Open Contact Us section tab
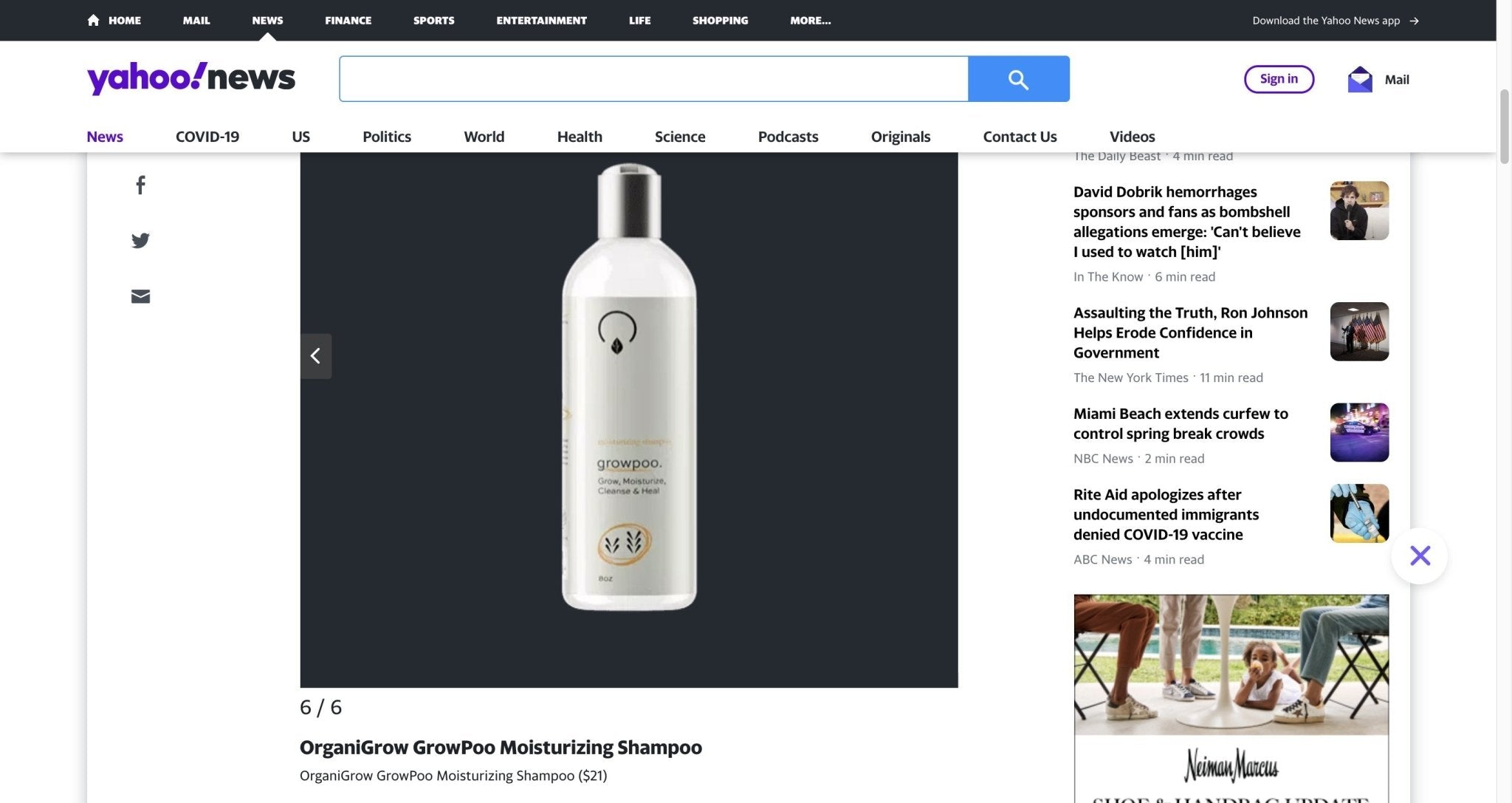This screenshot has height=803, width=1512. point(1020,137)
